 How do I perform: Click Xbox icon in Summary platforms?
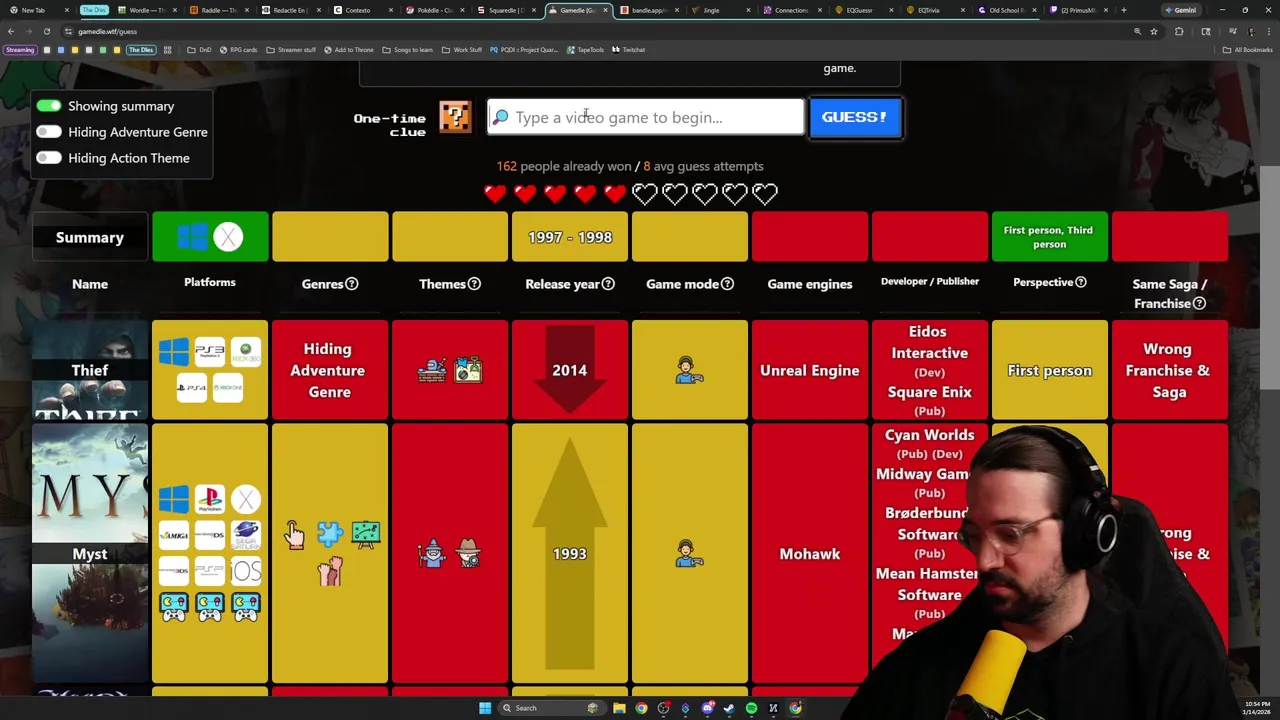228,237
